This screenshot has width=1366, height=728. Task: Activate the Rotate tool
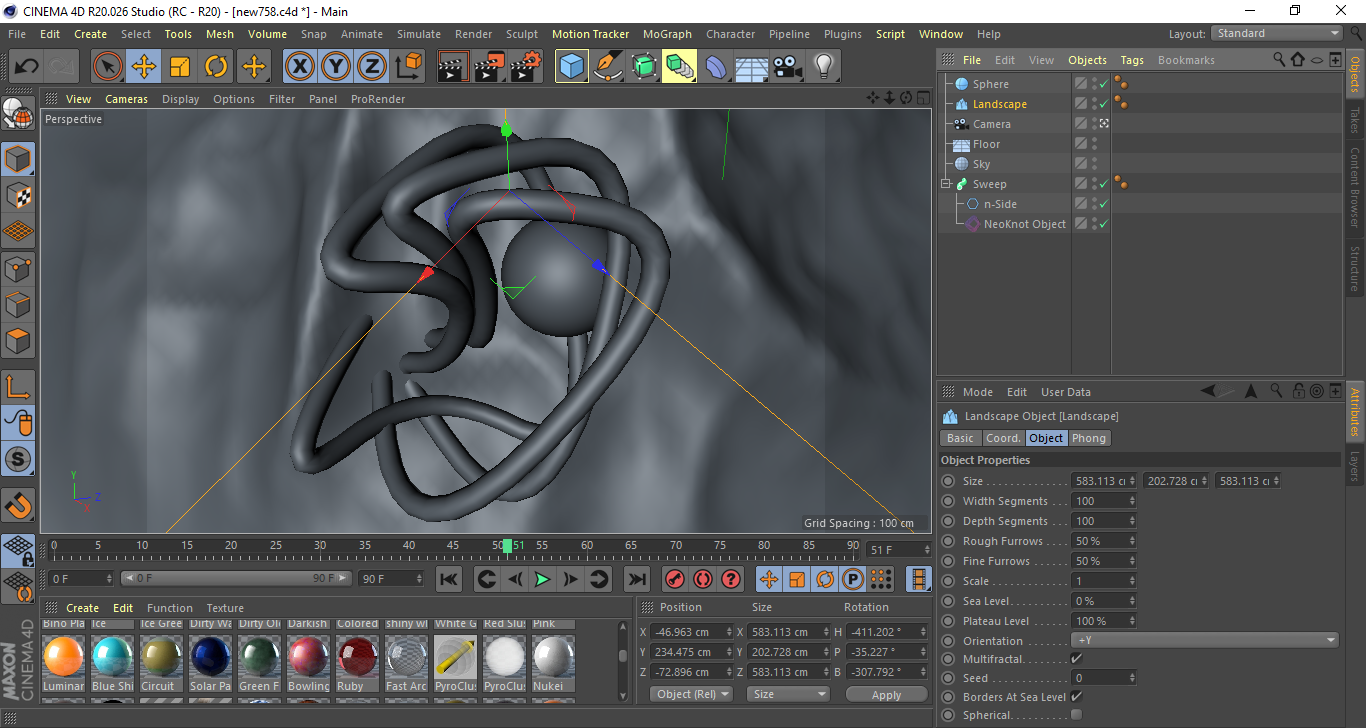pyautogui.click(x=216, y=67)
